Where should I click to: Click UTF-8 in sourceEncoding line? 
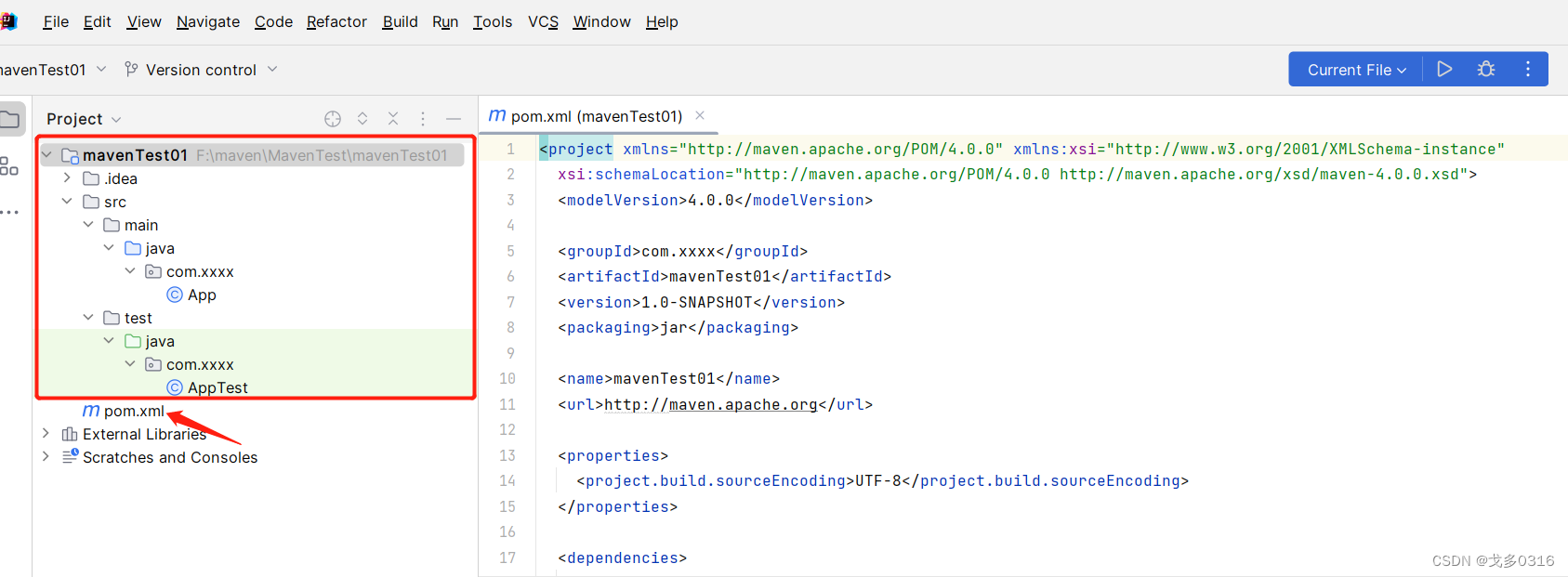(x=878, y=480)
